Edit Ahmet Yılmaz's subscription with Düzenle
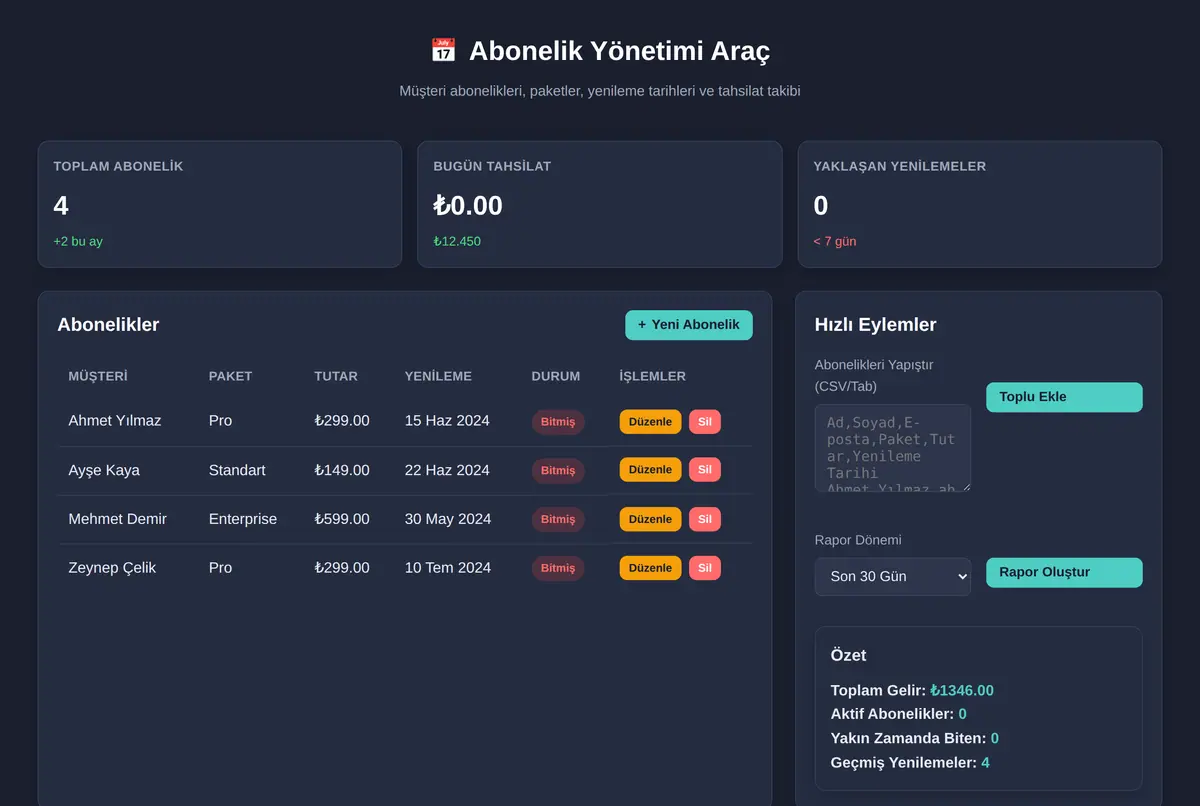The image size is (1200, 806). (650, 422)
